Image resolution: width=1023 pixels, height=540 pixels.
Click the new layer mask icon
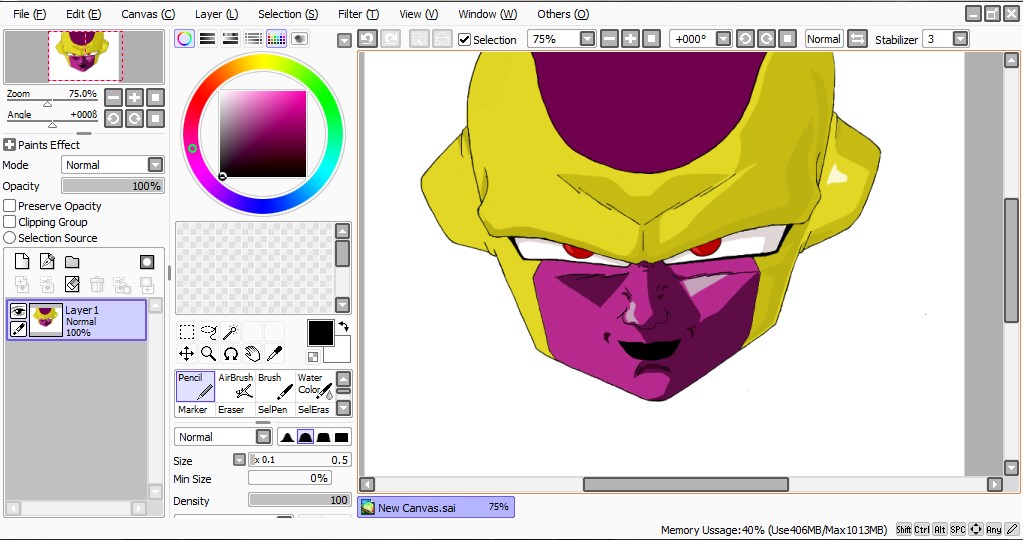pos(147,262)
